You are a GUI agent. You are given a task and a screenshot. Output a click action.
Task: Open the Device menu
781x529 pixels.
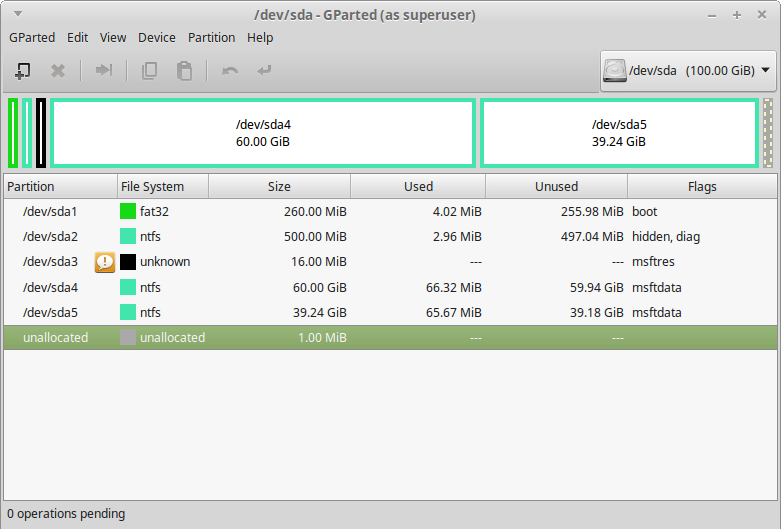[156, 38]
